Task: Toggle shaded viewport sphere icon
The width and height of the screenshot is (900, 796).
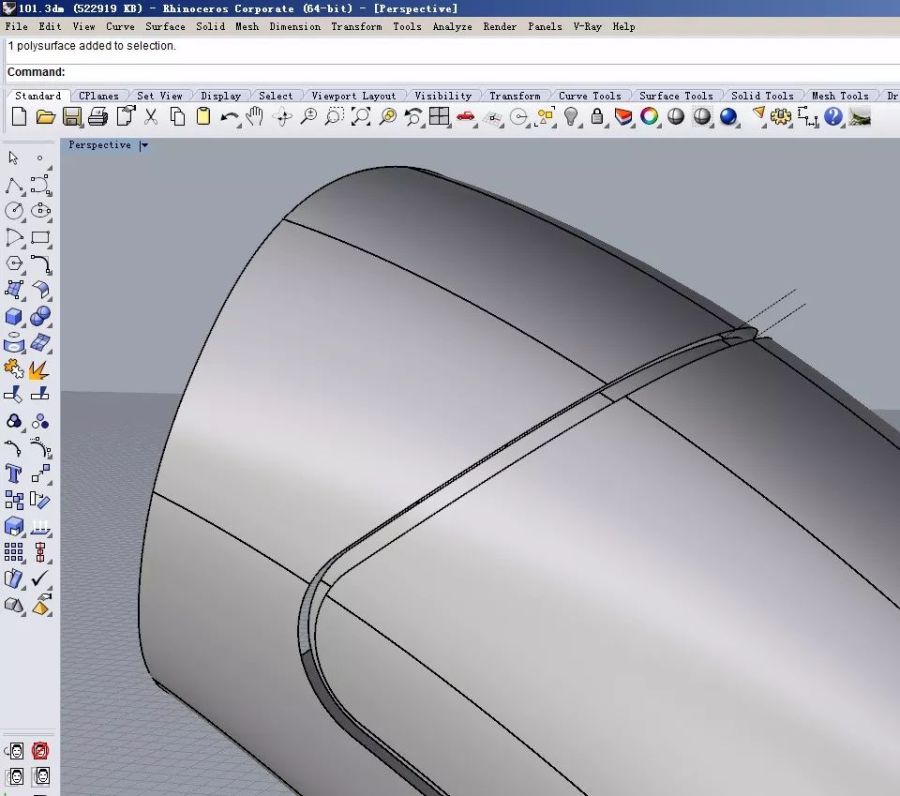Action: tap(676, 117)
